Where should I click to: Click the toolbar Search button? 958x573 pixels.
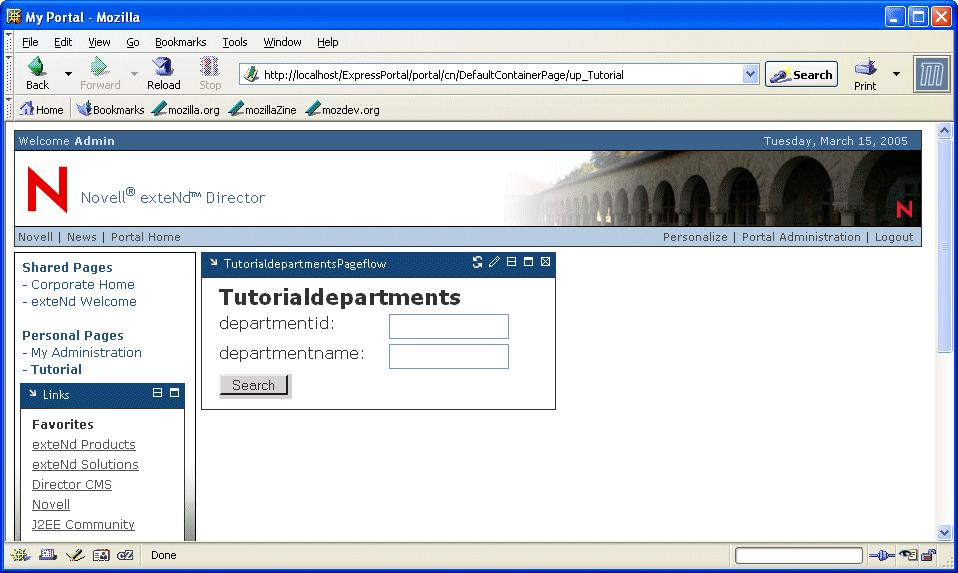(801, 75)
